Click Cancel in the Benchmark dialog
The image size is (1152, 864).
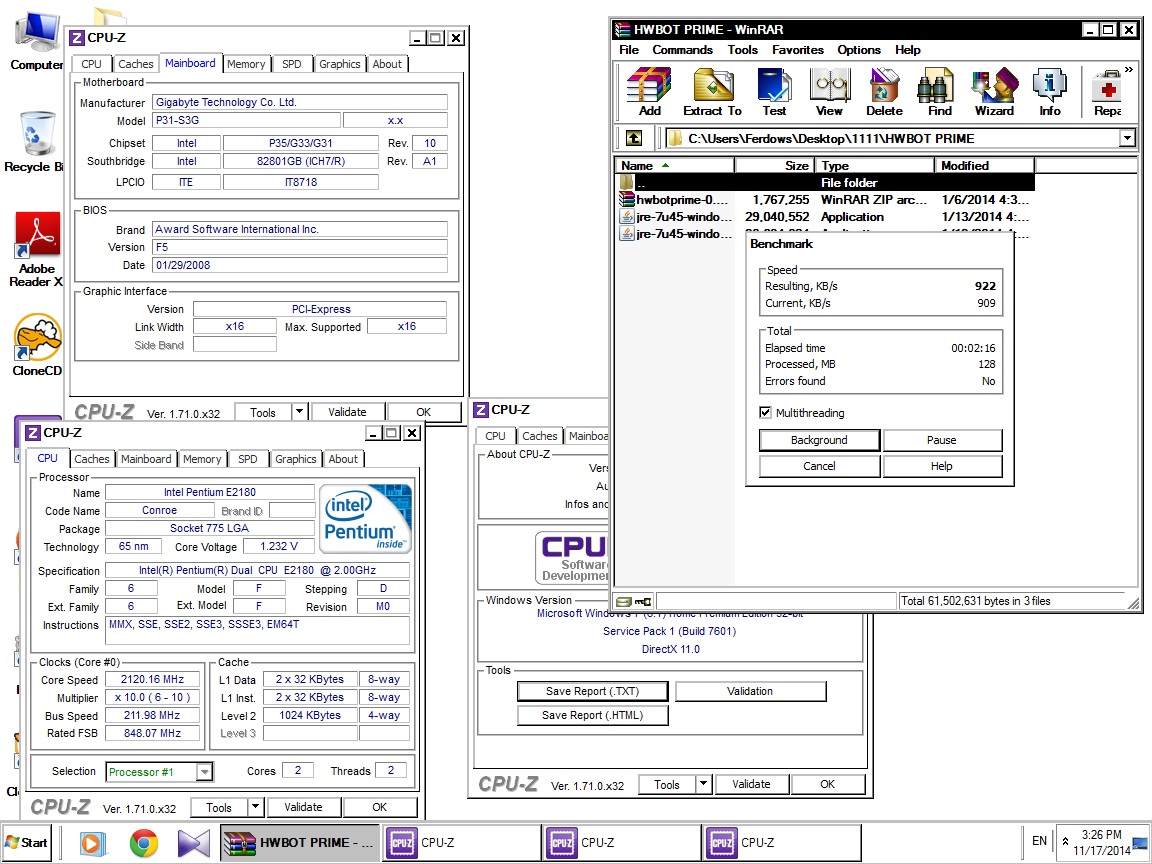819,466
